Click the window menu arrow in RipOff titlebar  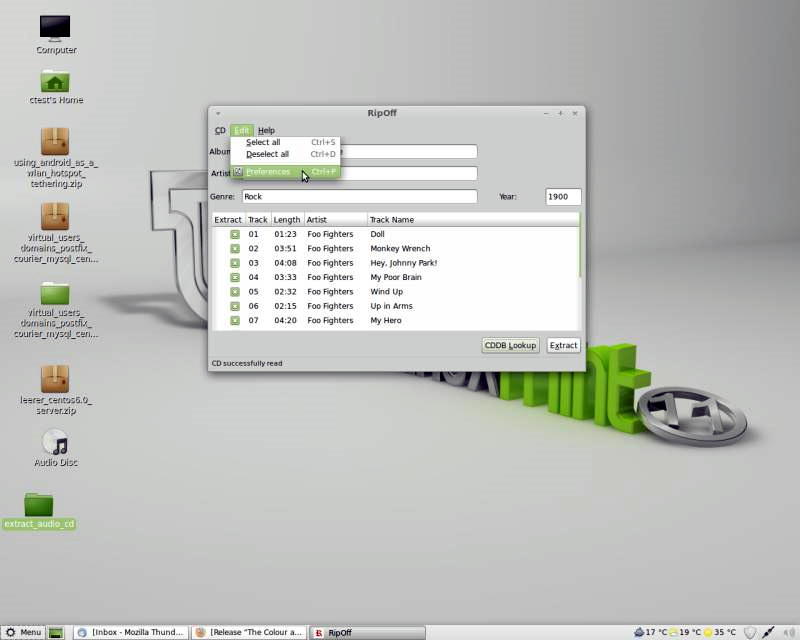218,113
